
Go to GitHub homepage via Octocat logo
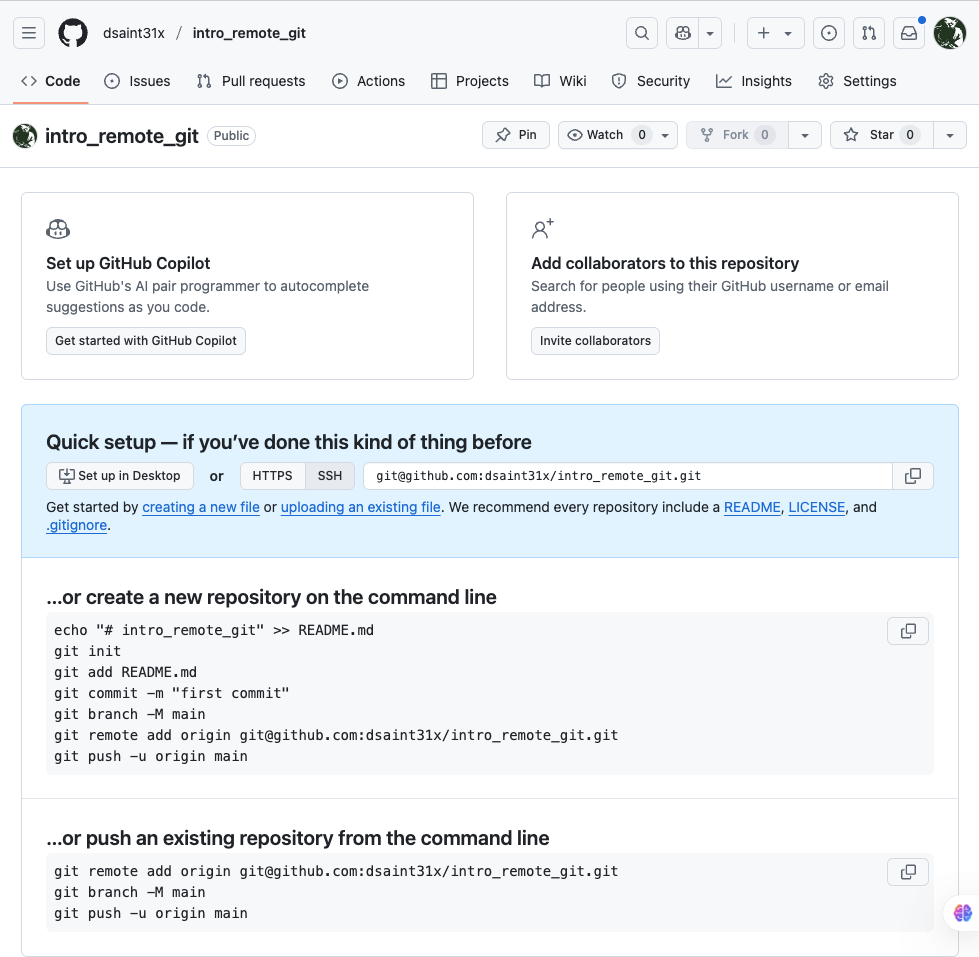coord(73,33)
